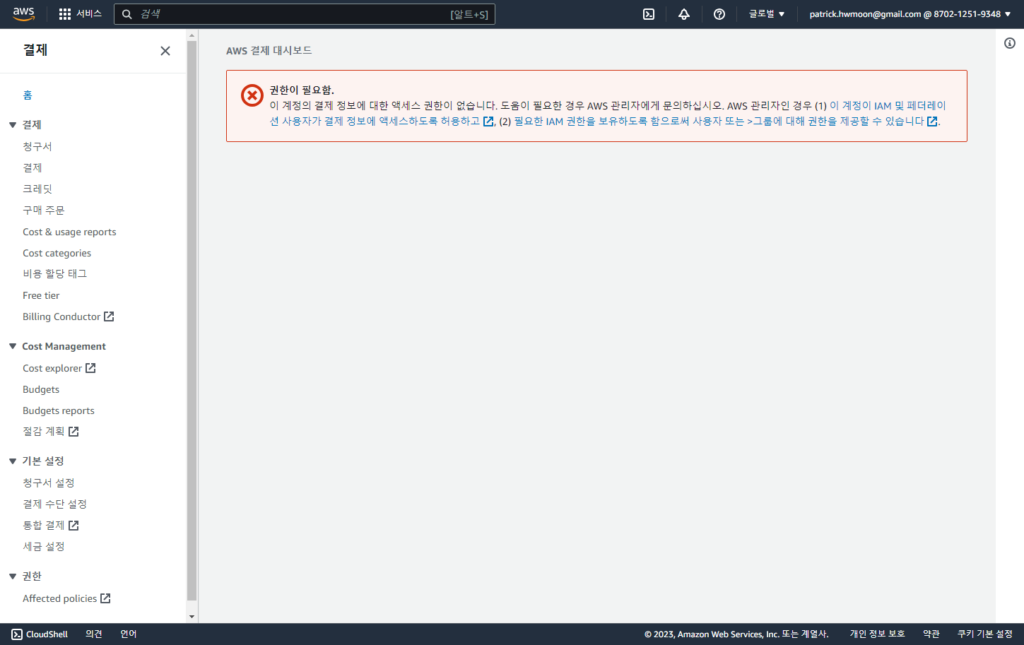Focus the 검색 search input field
1024x645 pixels.
(x=304, y=14)
